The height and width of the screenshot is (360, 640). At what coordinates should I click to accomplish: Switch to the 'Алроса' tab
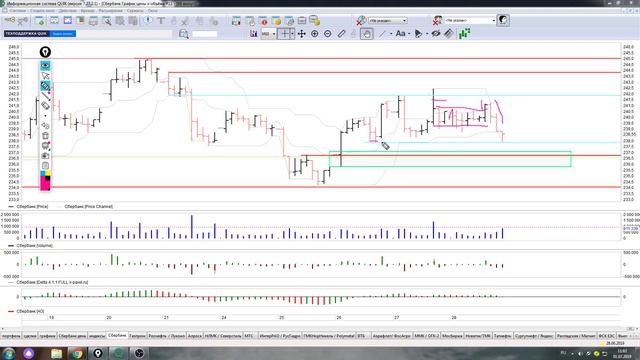point(195,336)
